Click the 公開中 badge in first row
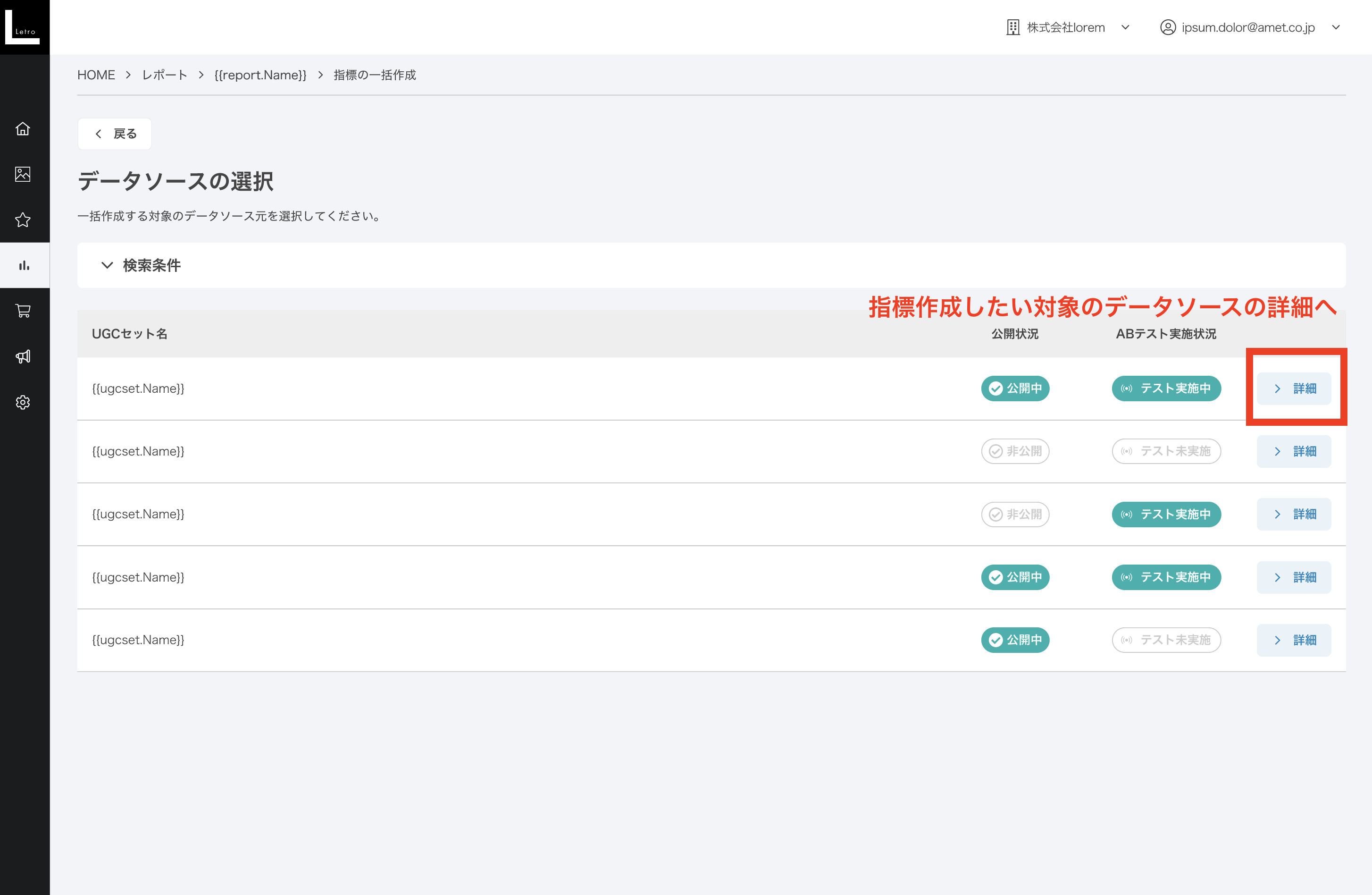The image size is (1372, 895). click(x=1014, y=388)
